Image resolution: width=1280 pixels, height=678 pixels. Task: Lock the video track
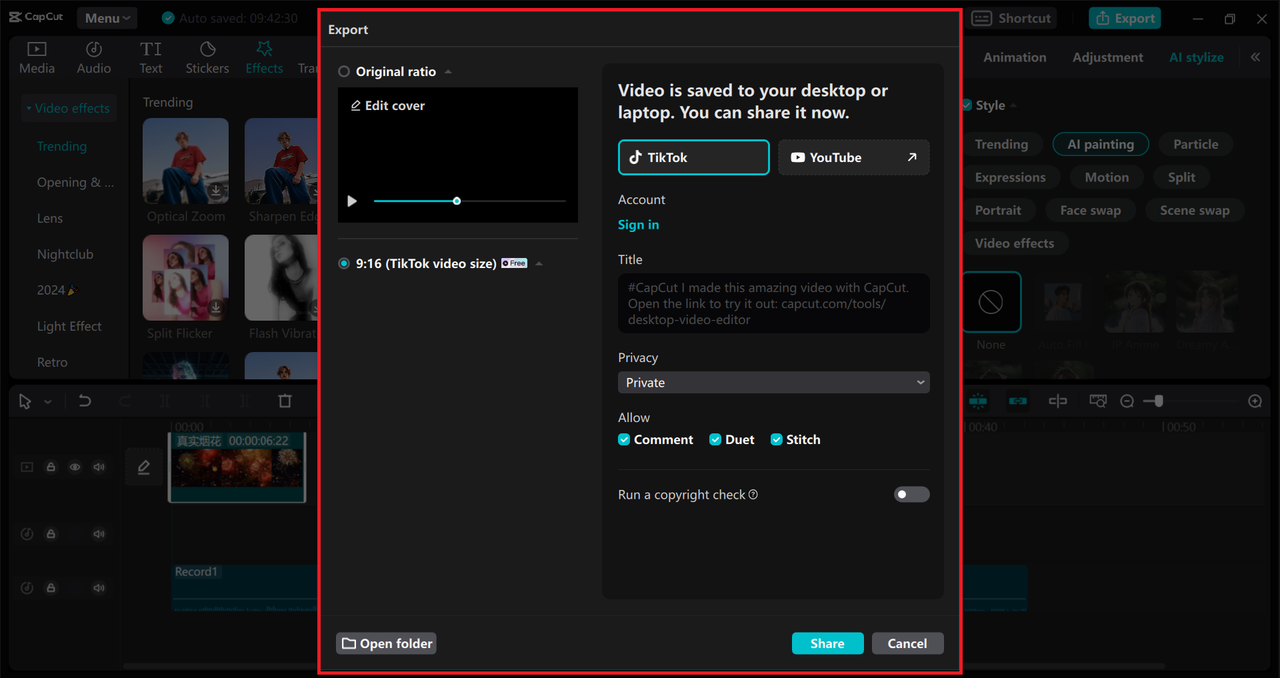coord(51,467)
